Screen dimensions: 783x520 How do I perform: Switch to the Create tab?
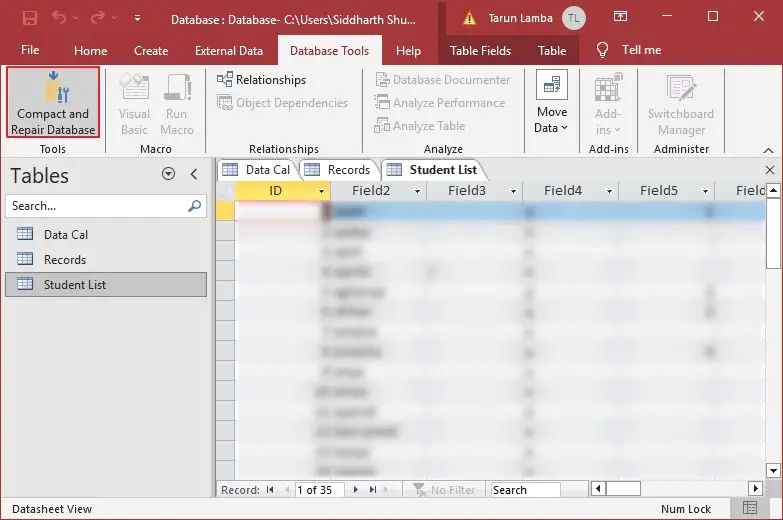pyautogui.click(x=151, y=50)
